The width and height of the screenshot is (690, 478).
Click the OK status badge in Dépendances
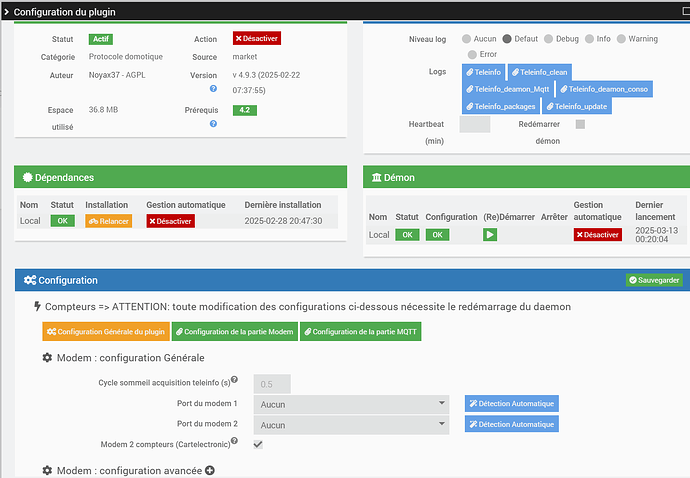tap(62, 221)
